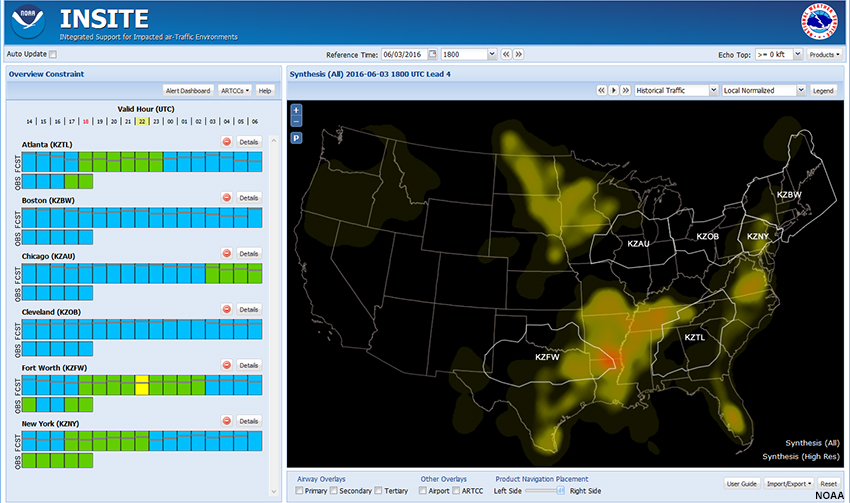This screenshot has height=503, width=850.
Task: Show the map Legend
Action: tap(823, 91)
